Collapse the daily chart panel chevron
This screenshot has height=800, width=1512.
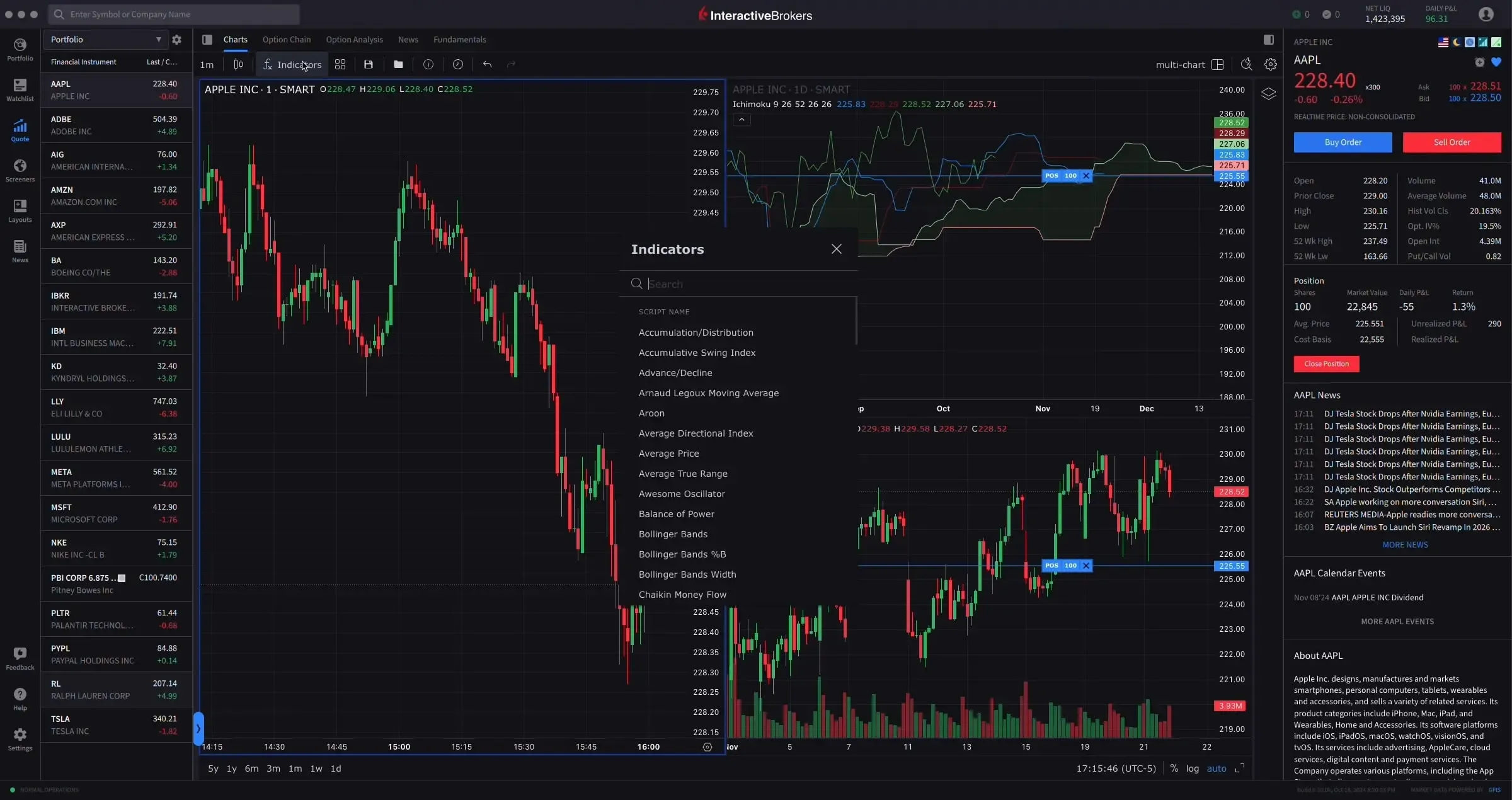click(742, 118)
